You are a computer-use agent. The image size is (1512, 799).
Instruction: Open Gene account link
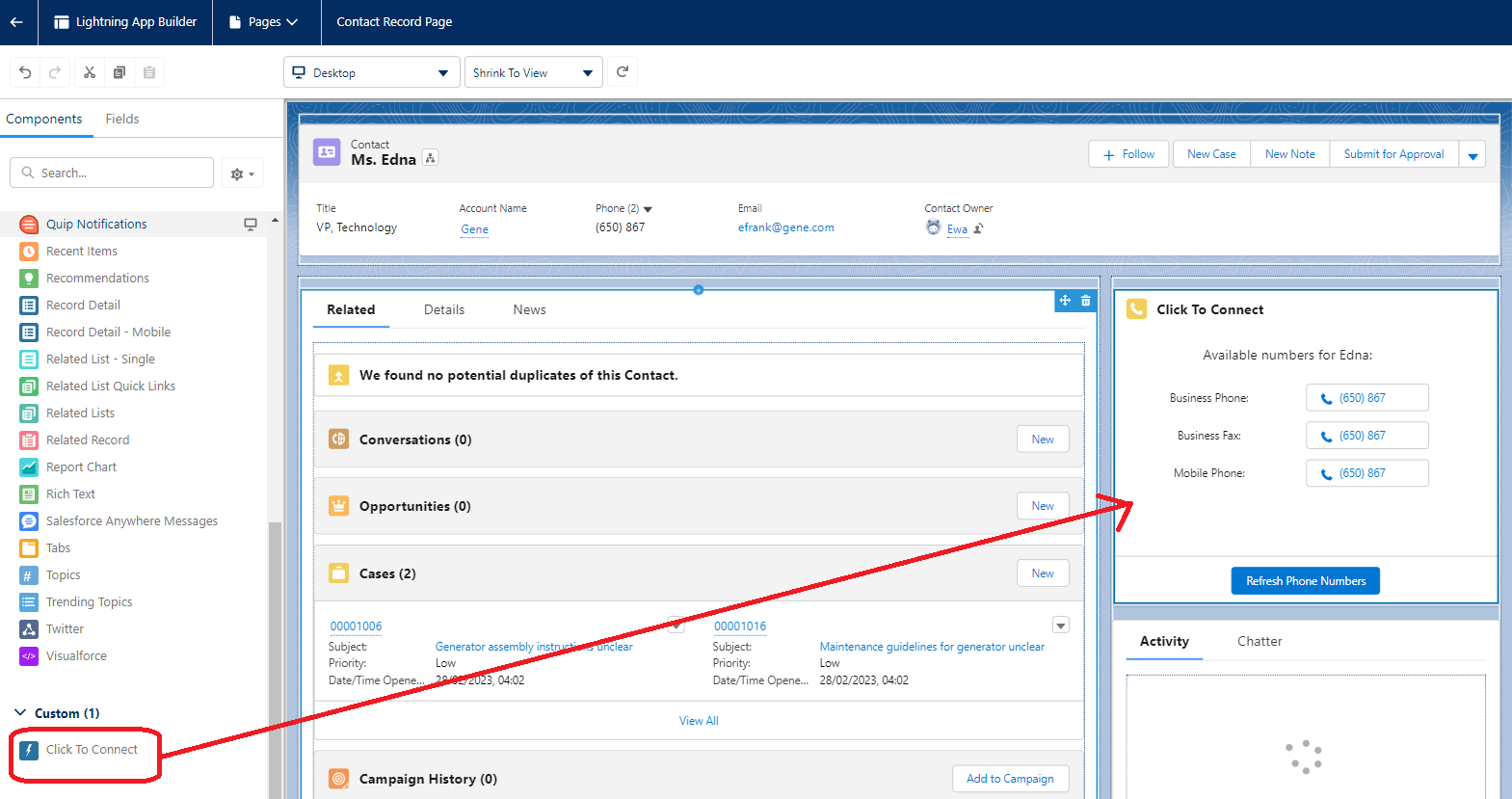click(474, 229)
